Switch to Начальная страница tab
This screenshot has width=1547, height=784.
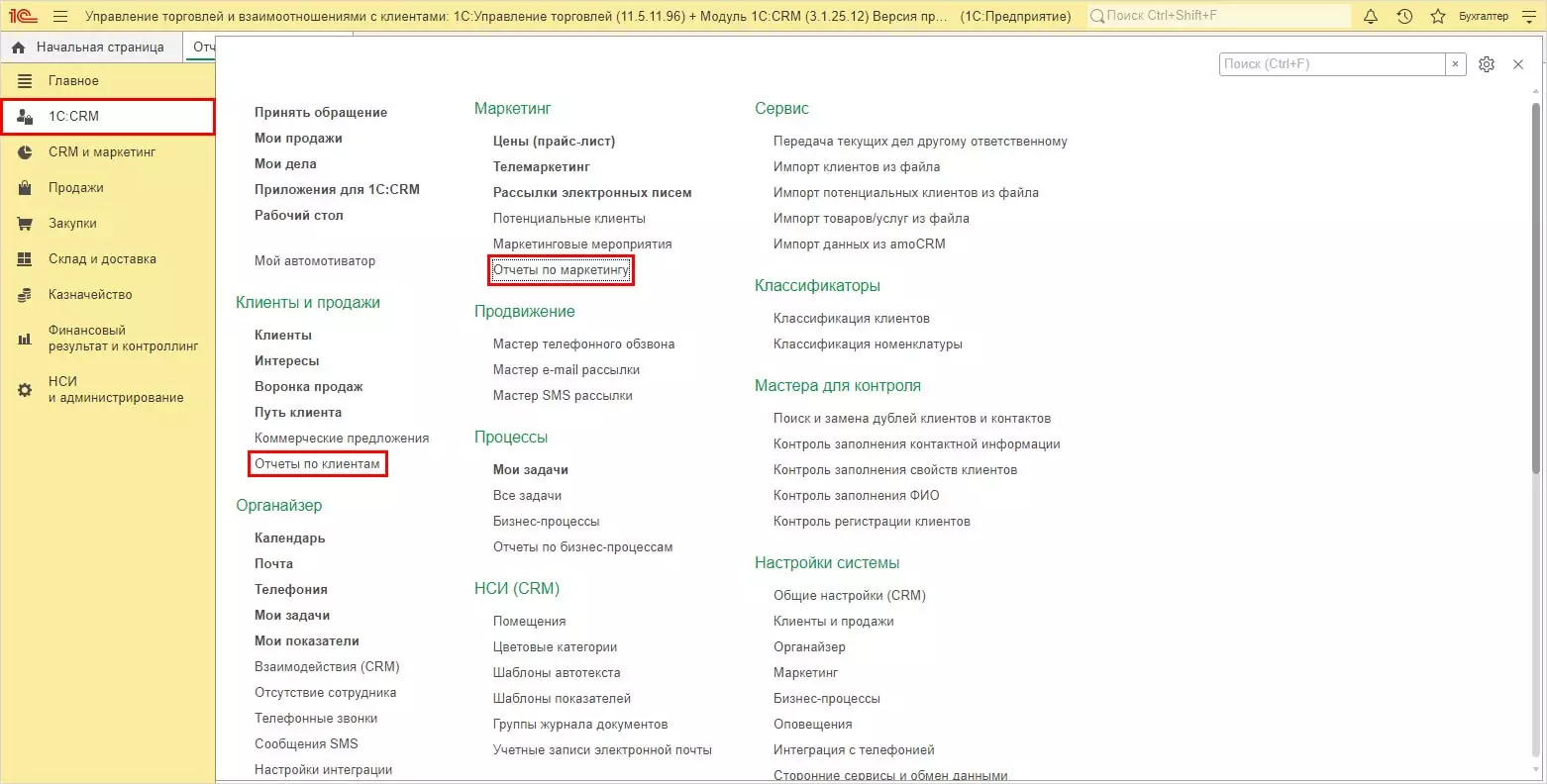89,47
